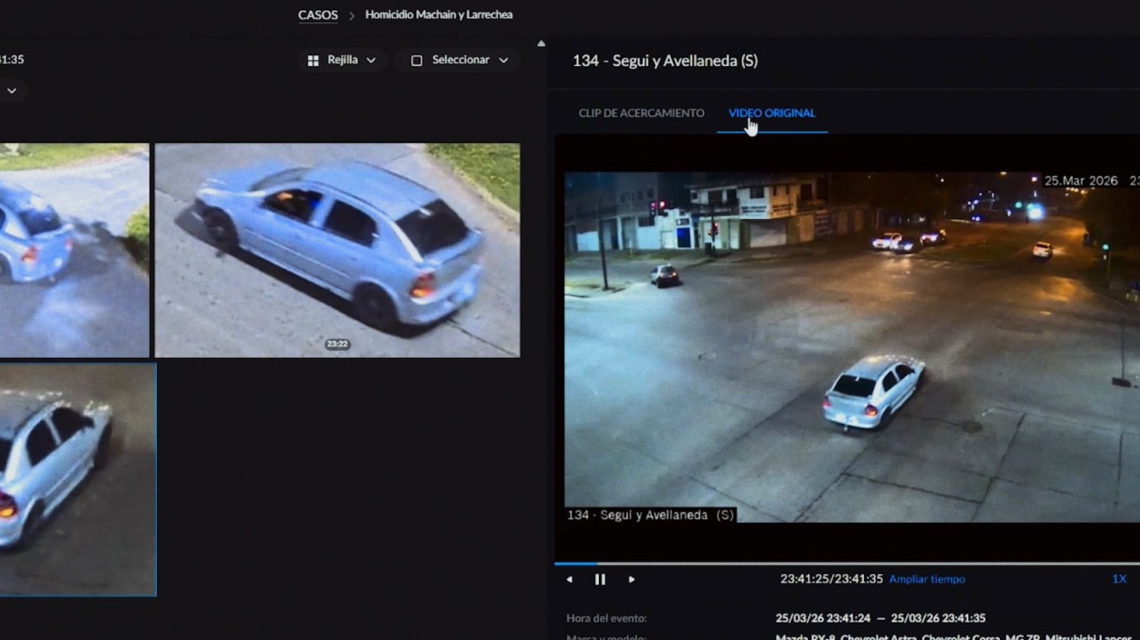Click the 23:22 timestamp badge on thumbnail

tap(337, 344)
